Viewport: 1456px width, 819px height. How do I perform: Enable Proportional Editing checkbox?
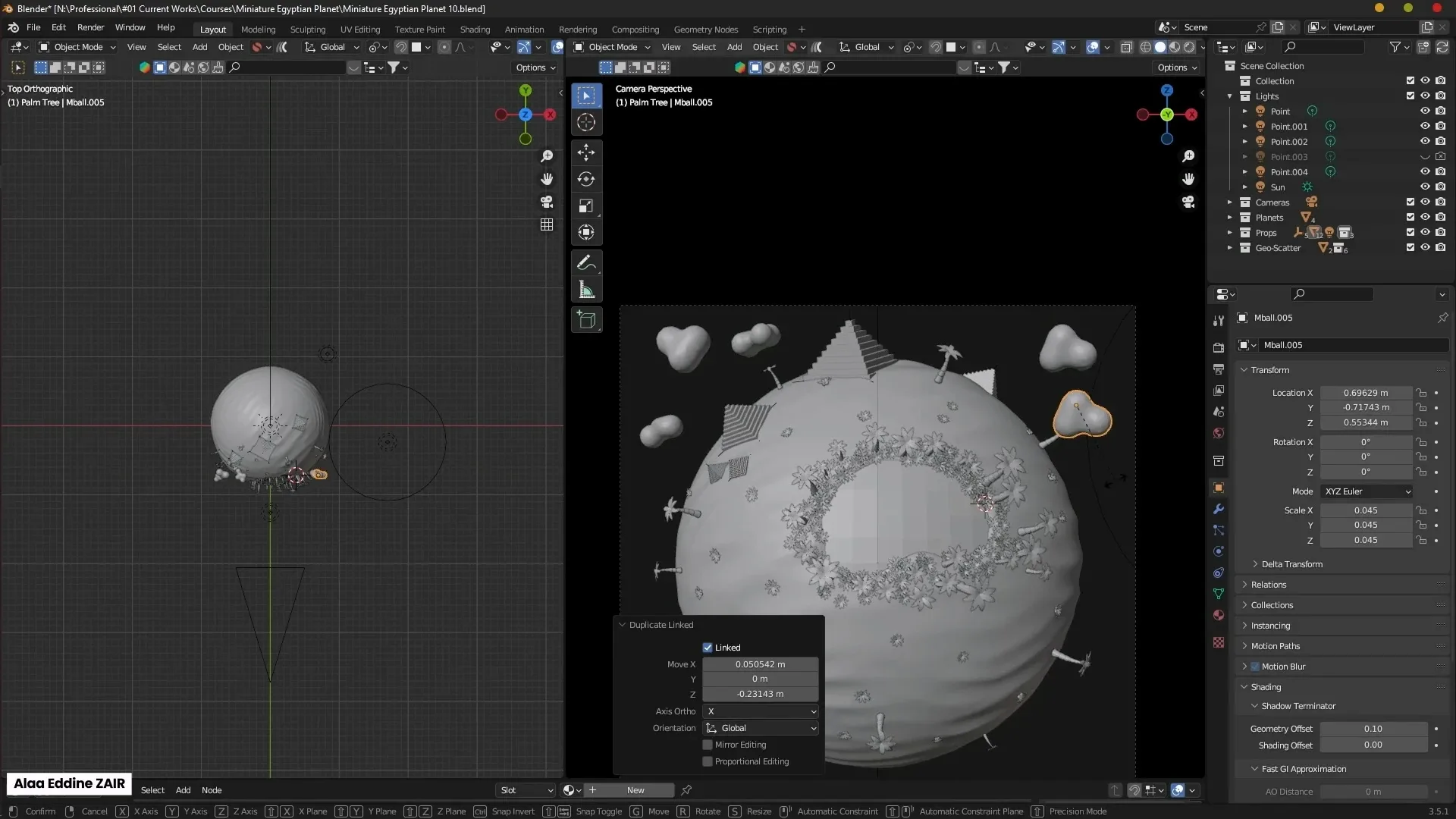[707, 761]
